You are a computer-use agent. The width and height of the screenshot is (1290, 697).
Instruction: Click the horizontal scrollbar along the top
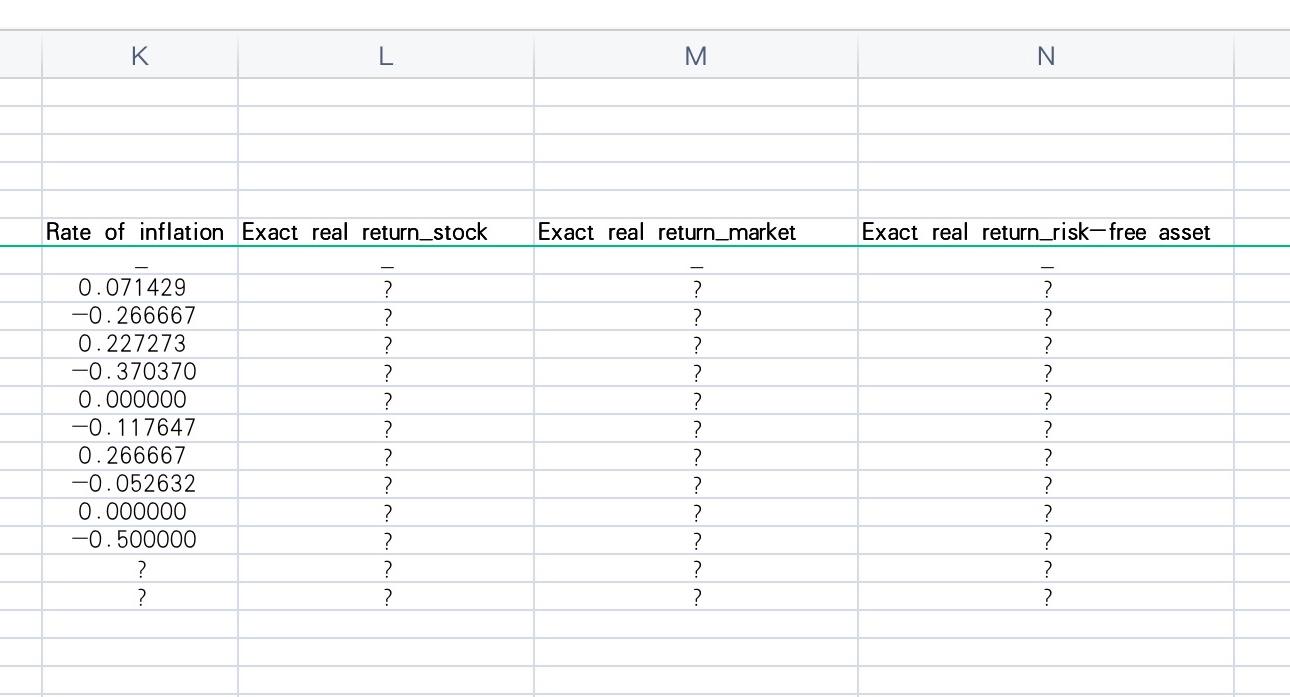coord(645,14)
